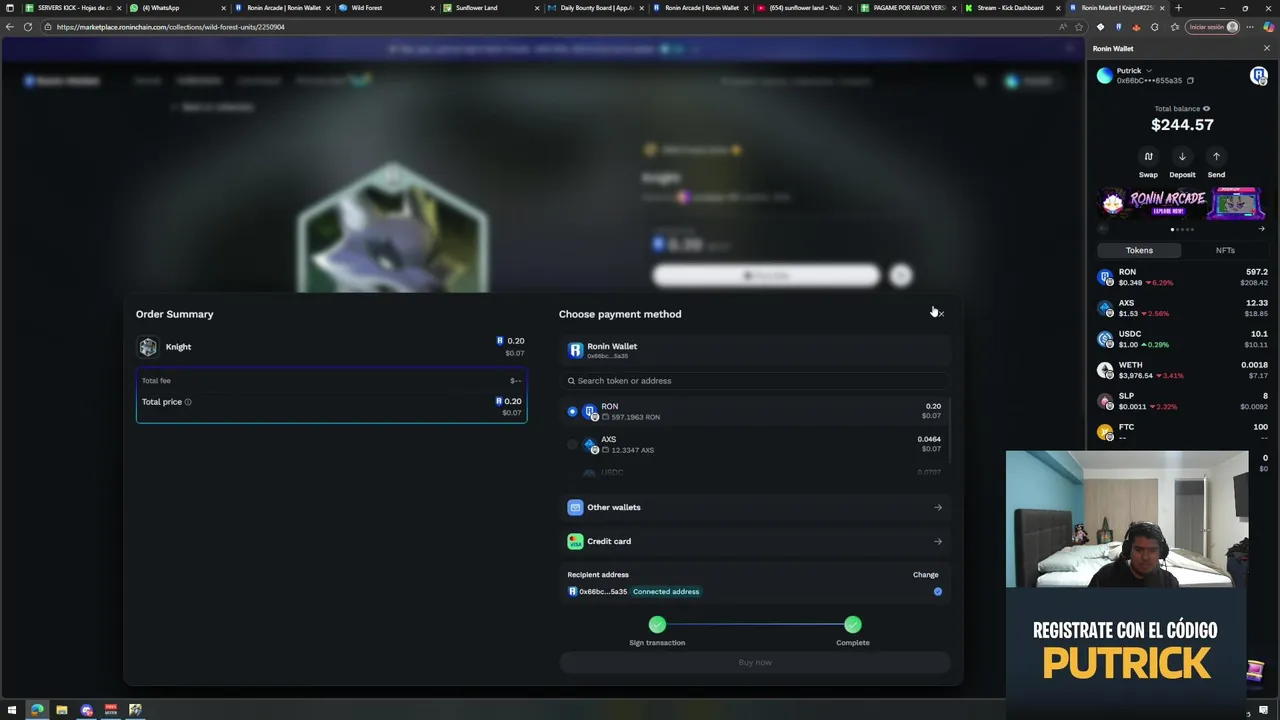The width and height of the screenshot is (1280, 720).
Task: Open SLP token row in wallet
Action: [x=1182, y=401]
